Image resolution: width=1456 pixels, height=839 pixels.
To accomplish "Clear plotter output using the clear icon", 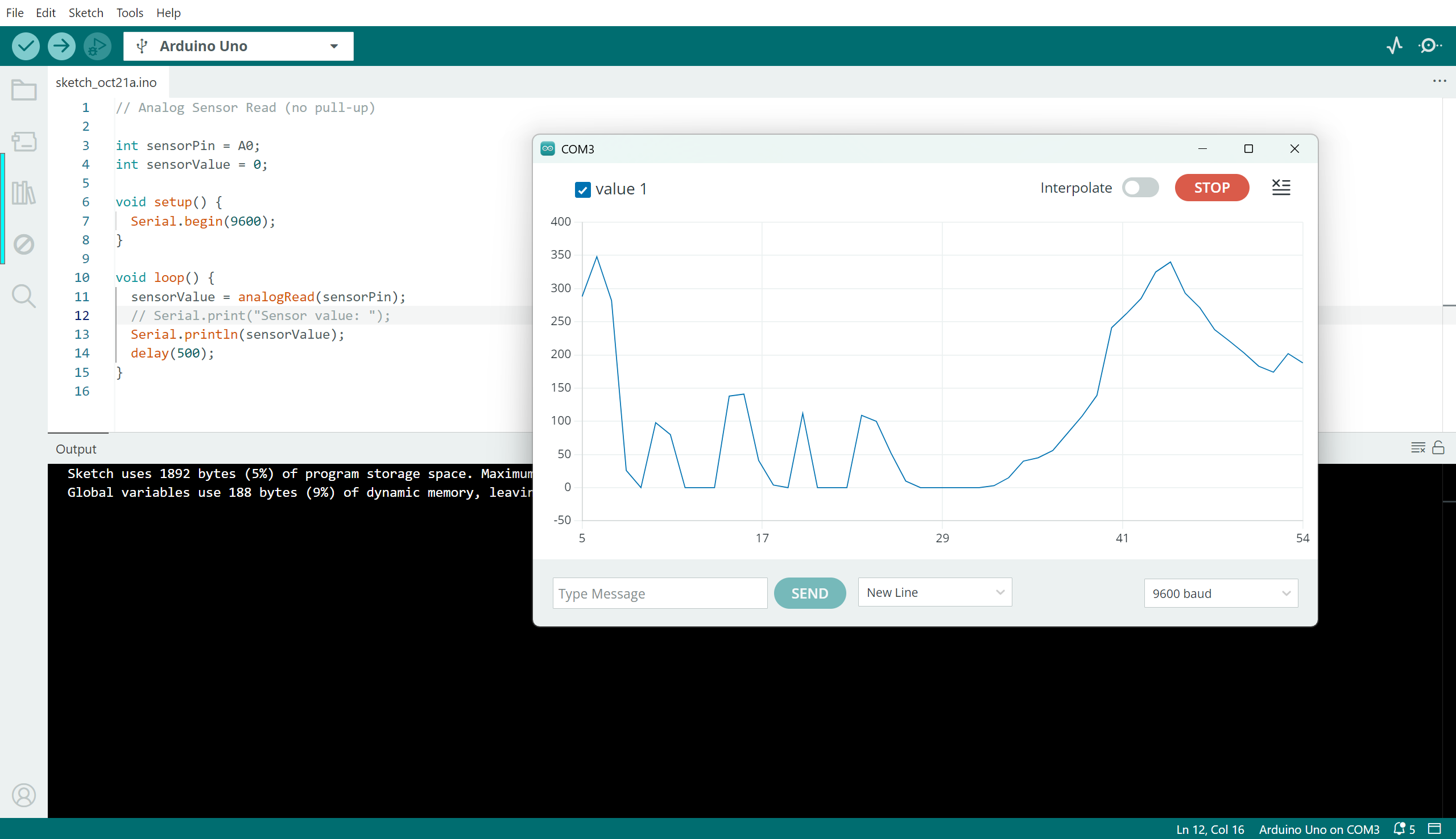I will [x=1281, y=187].
